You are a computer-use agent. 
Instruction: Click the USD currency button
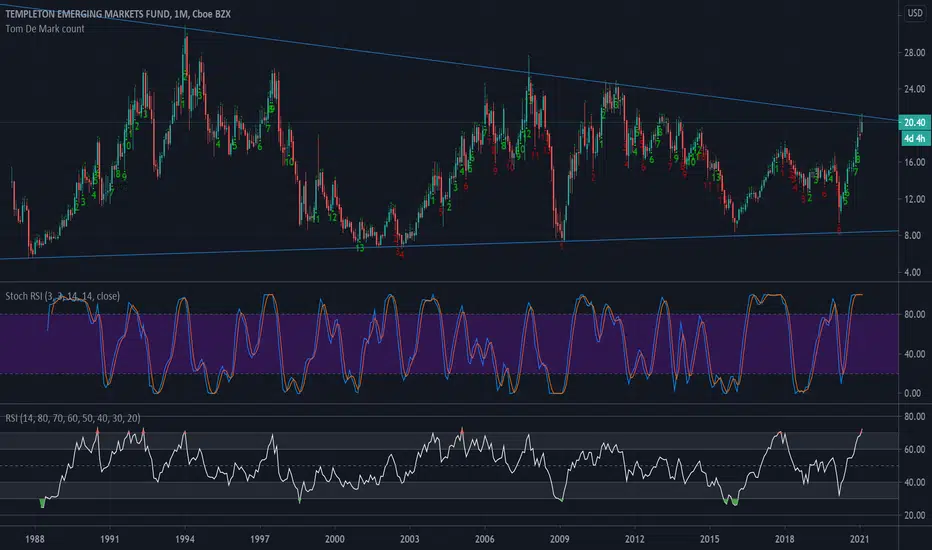(x=915, y=13)
